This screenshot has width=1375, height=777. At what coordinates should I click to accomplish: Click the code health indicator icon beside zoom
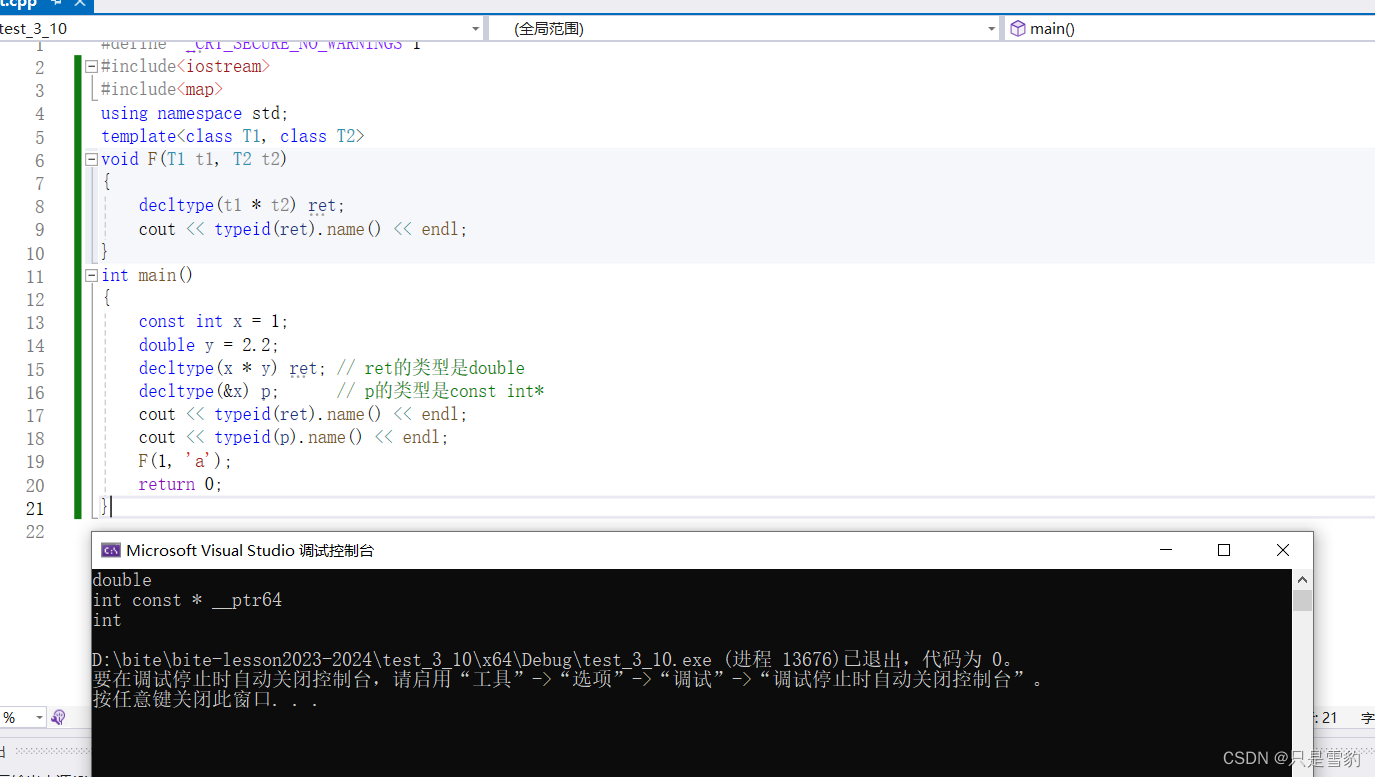pyautogui.click(x=58, y=717)
